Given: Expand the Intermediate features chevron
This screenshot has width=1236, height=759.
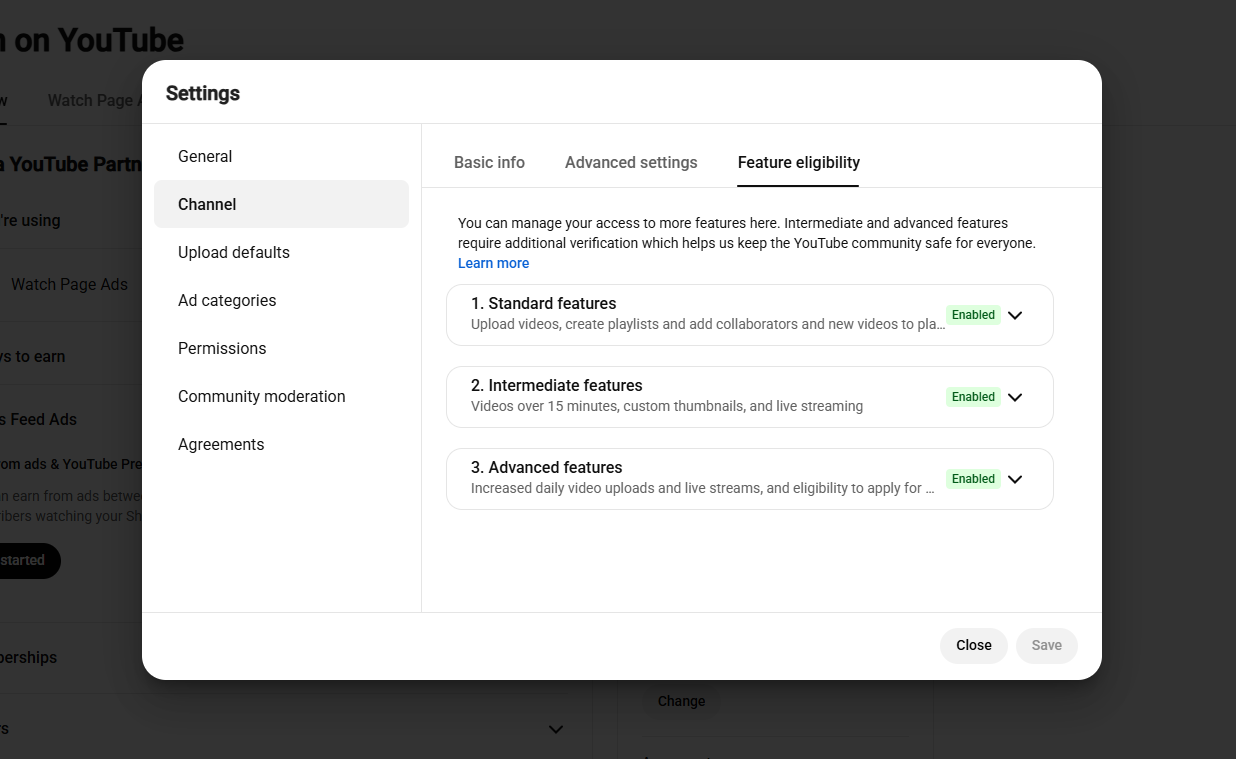Looking at the screenshot, I should (x=1015, y=397).
